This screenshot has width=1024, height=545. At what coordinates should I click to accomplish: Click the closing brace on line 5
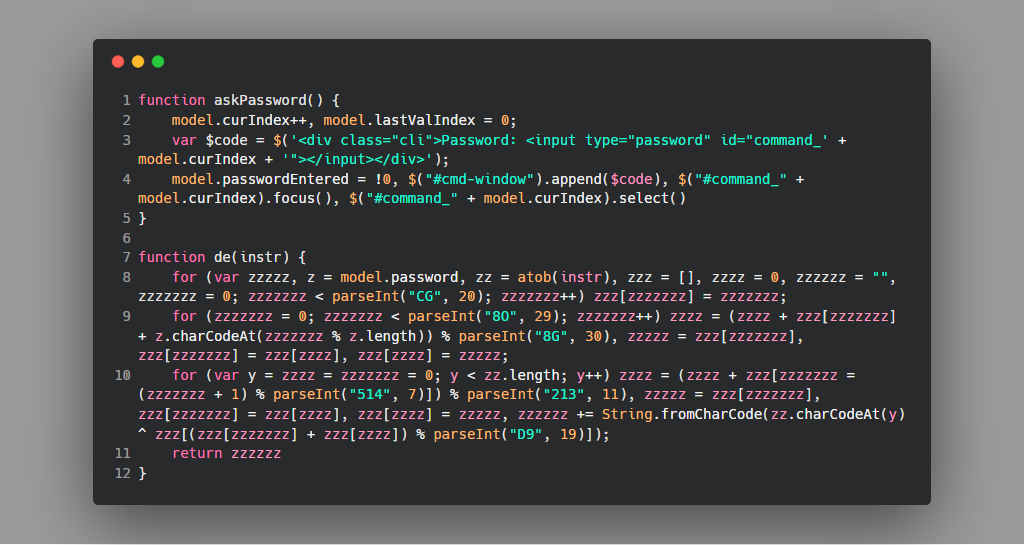pos(142,219)
